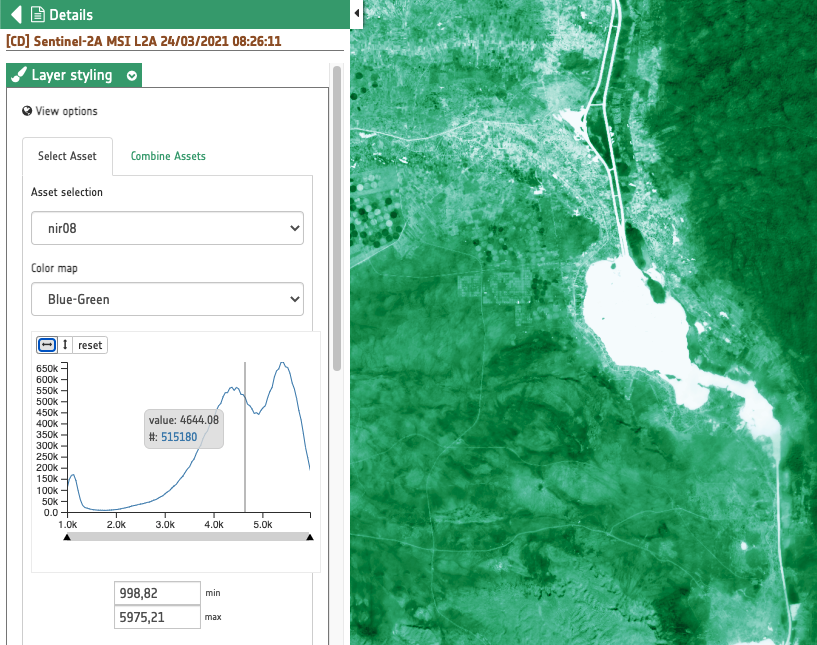Click the panel's vertical scrollbar
This screenshot has height=645, width=817.
tap(337, 220)
